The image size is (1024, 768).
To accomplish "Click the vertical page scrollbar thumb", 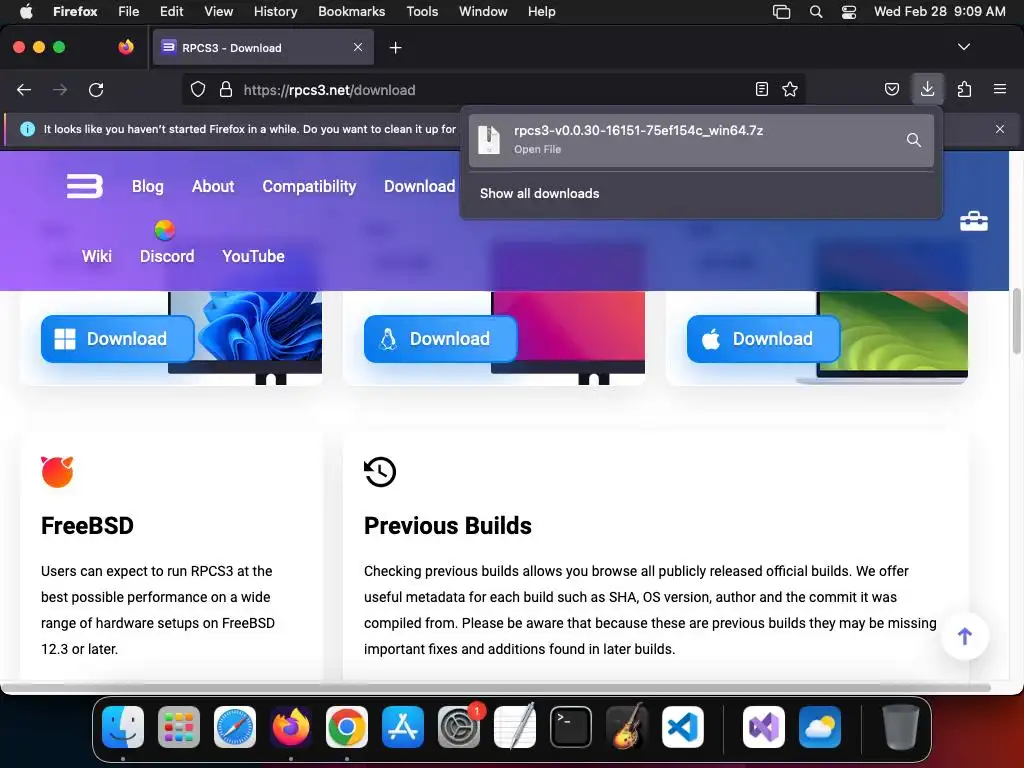I will pos(1016,320).
